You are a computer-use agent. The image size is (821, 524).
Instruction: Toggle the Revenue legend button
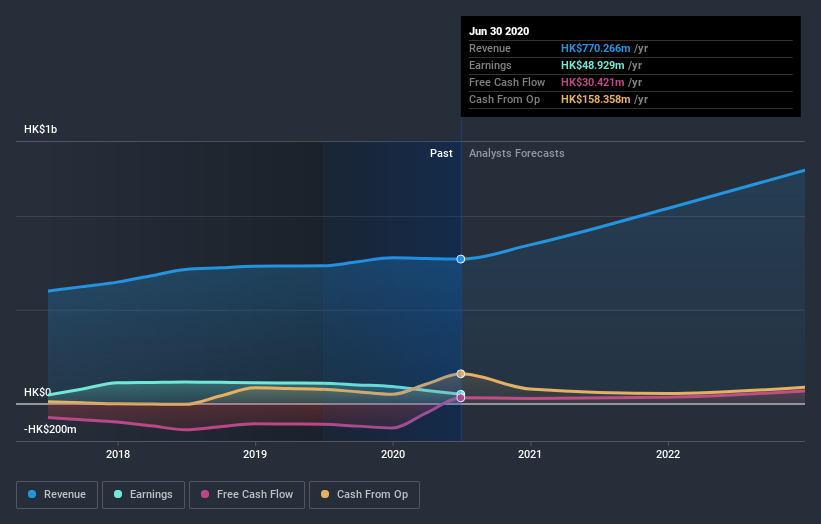57,495
